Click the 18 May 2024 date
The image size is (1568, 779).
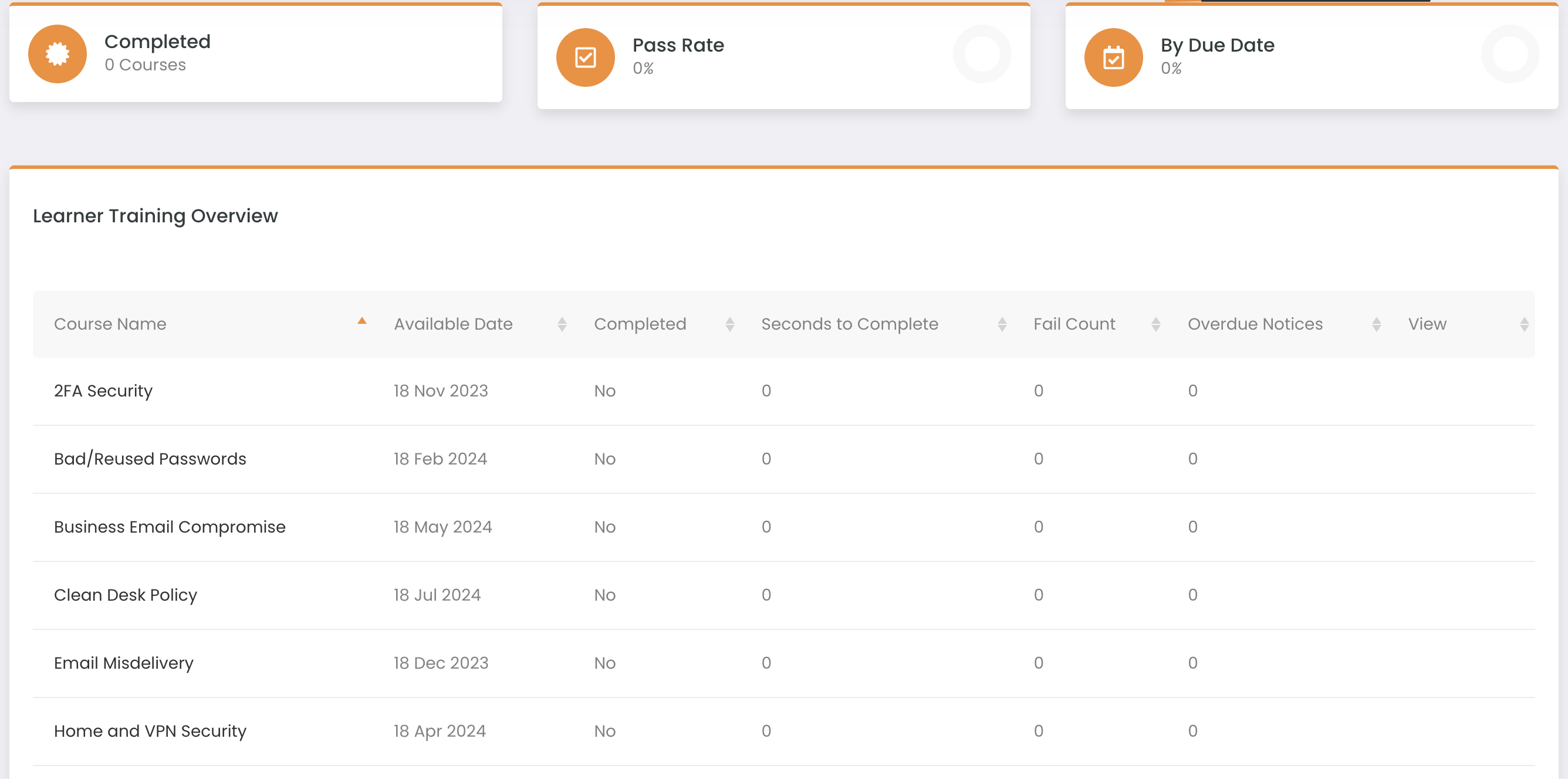pyautogui.click(x=442, y=527)
